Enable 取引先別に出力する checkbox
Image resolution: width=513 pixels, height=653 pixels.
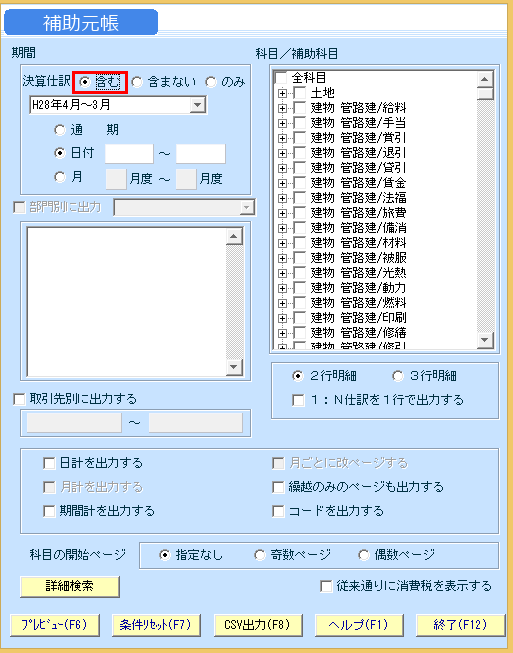click(20, 399)
